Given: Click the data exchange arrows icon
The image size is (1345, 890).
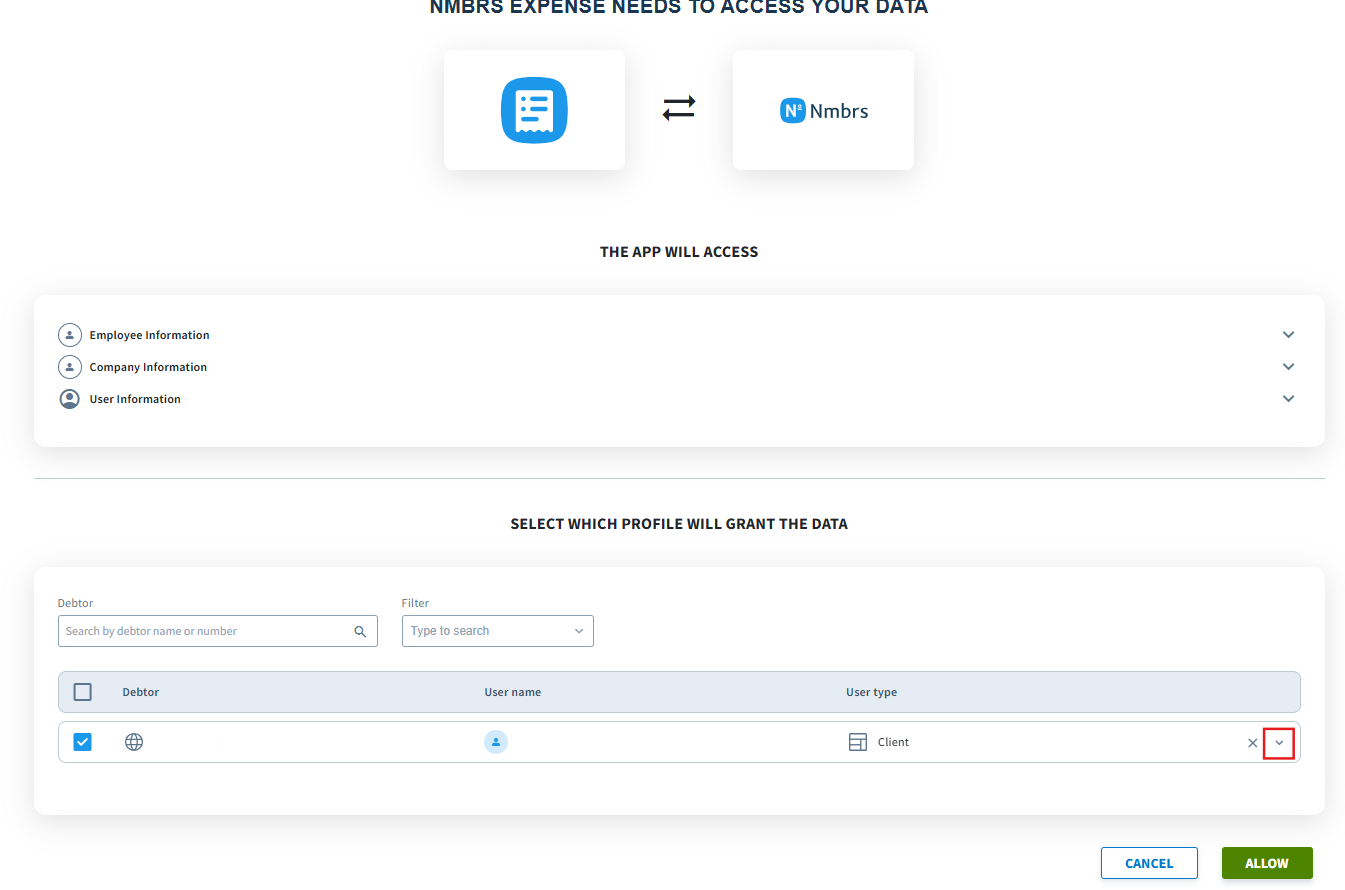Looking at the screenshot, I should tap(679, 109).
